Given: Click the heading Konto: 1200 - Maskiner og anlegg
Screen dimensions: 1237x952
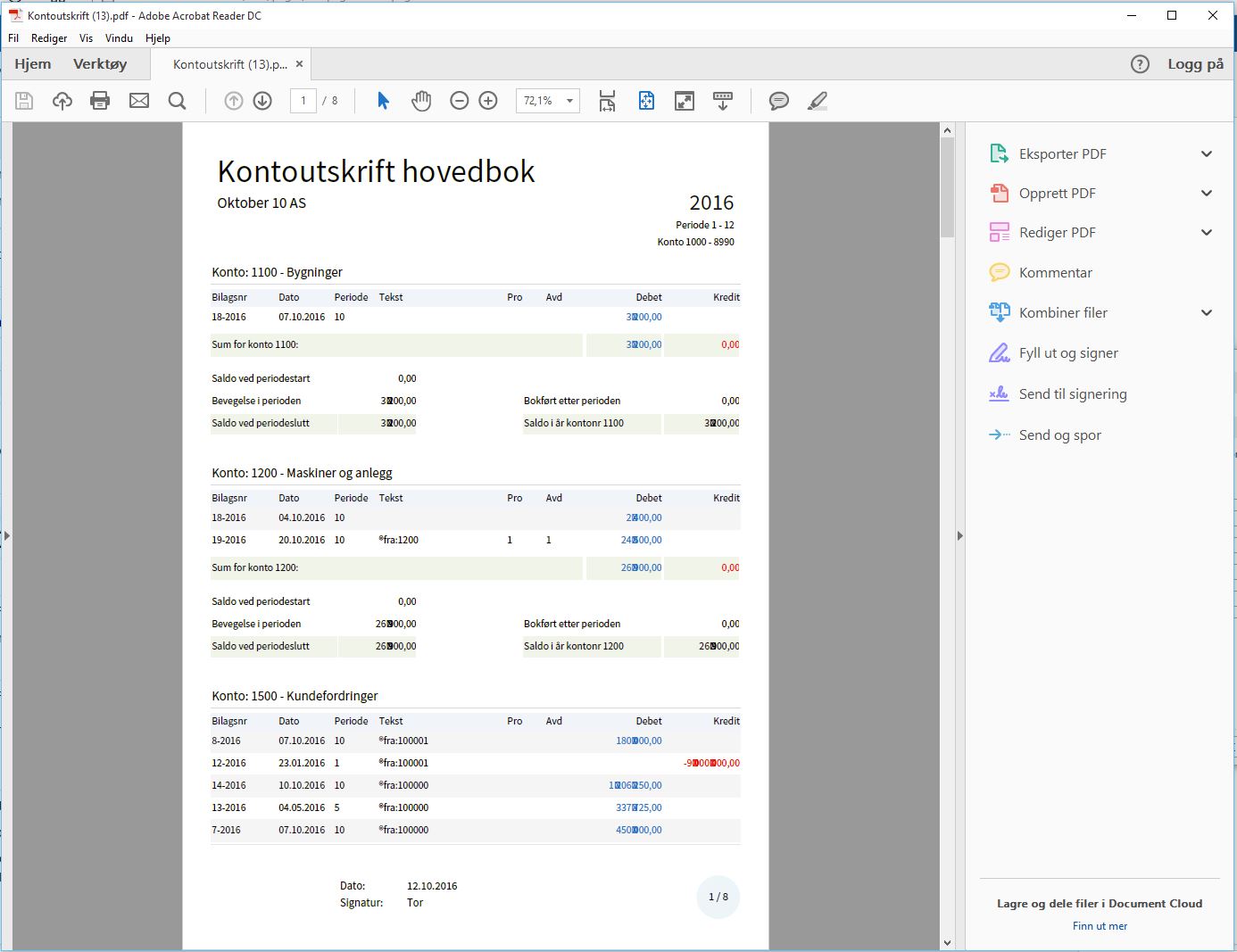Looking at the screenshot, I should [302, 473].
